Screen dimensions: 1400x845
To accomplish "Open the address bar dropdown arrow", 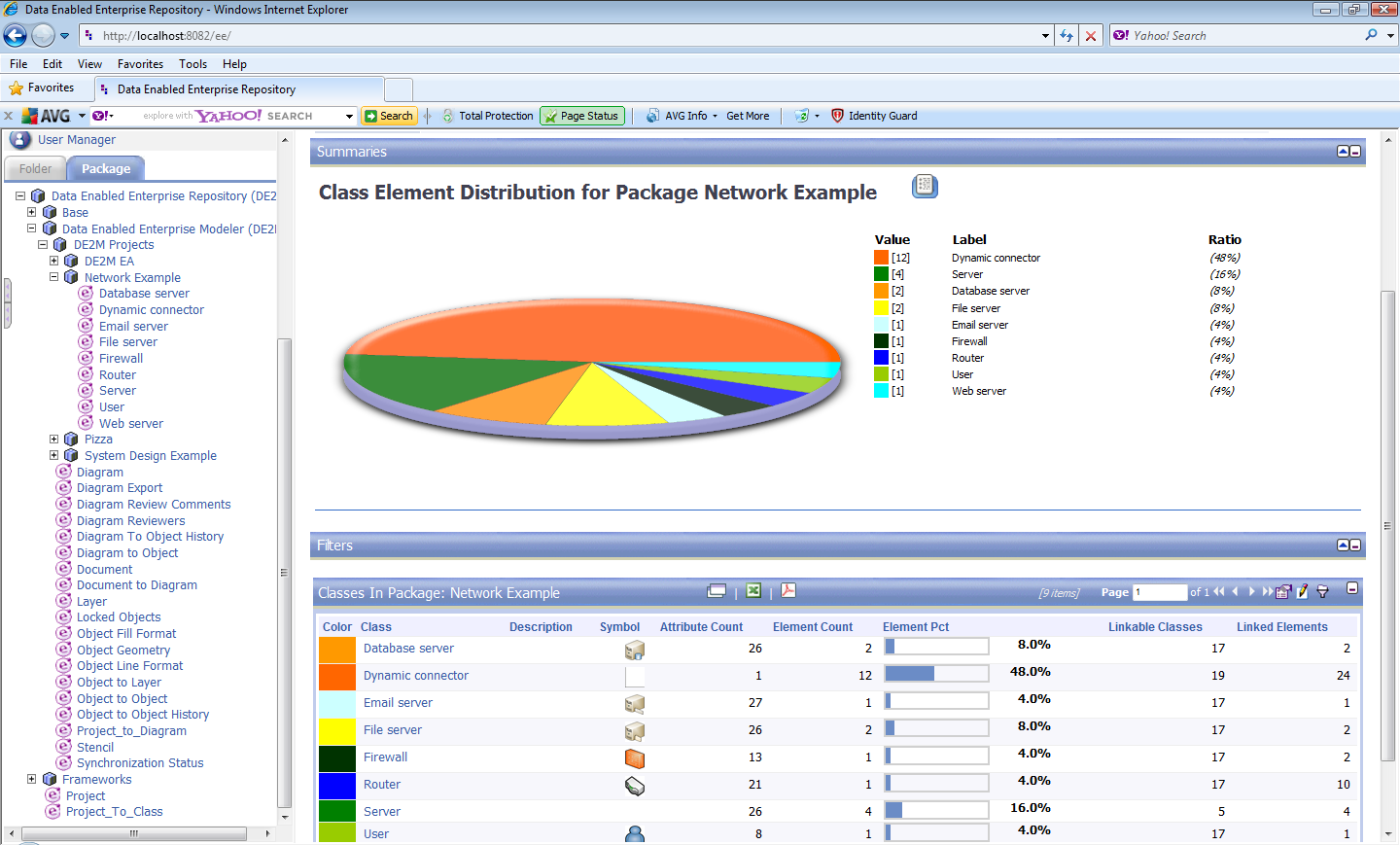I will pyautogui.click(x=1045, y=36).
